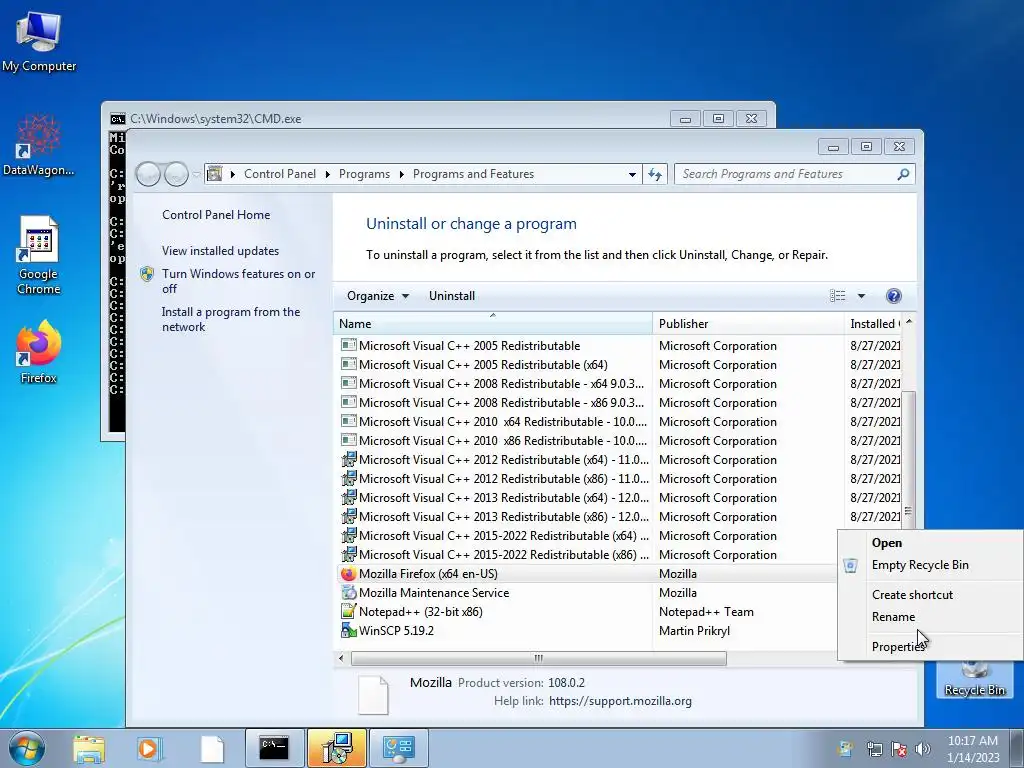Image resolution: width=1024 pixels, height=768 pixels.
Task: Click the Martin Prikryl publisher cell
Action: (x=694, y=631)
